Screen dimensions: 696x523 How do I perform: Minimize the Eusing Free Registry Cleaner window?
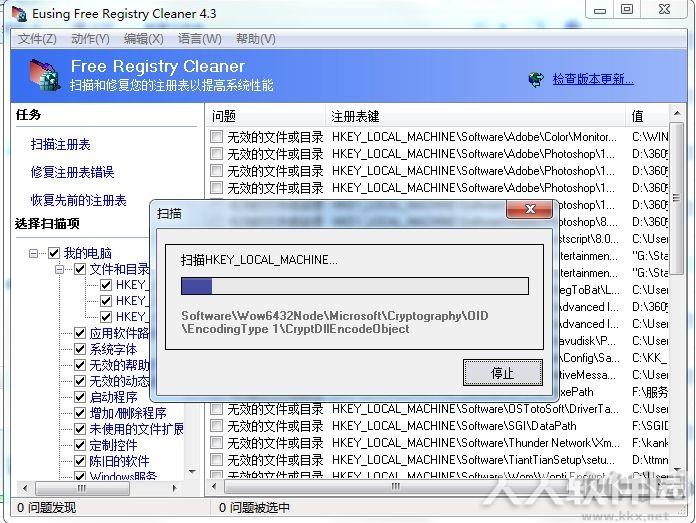point(600,10)
